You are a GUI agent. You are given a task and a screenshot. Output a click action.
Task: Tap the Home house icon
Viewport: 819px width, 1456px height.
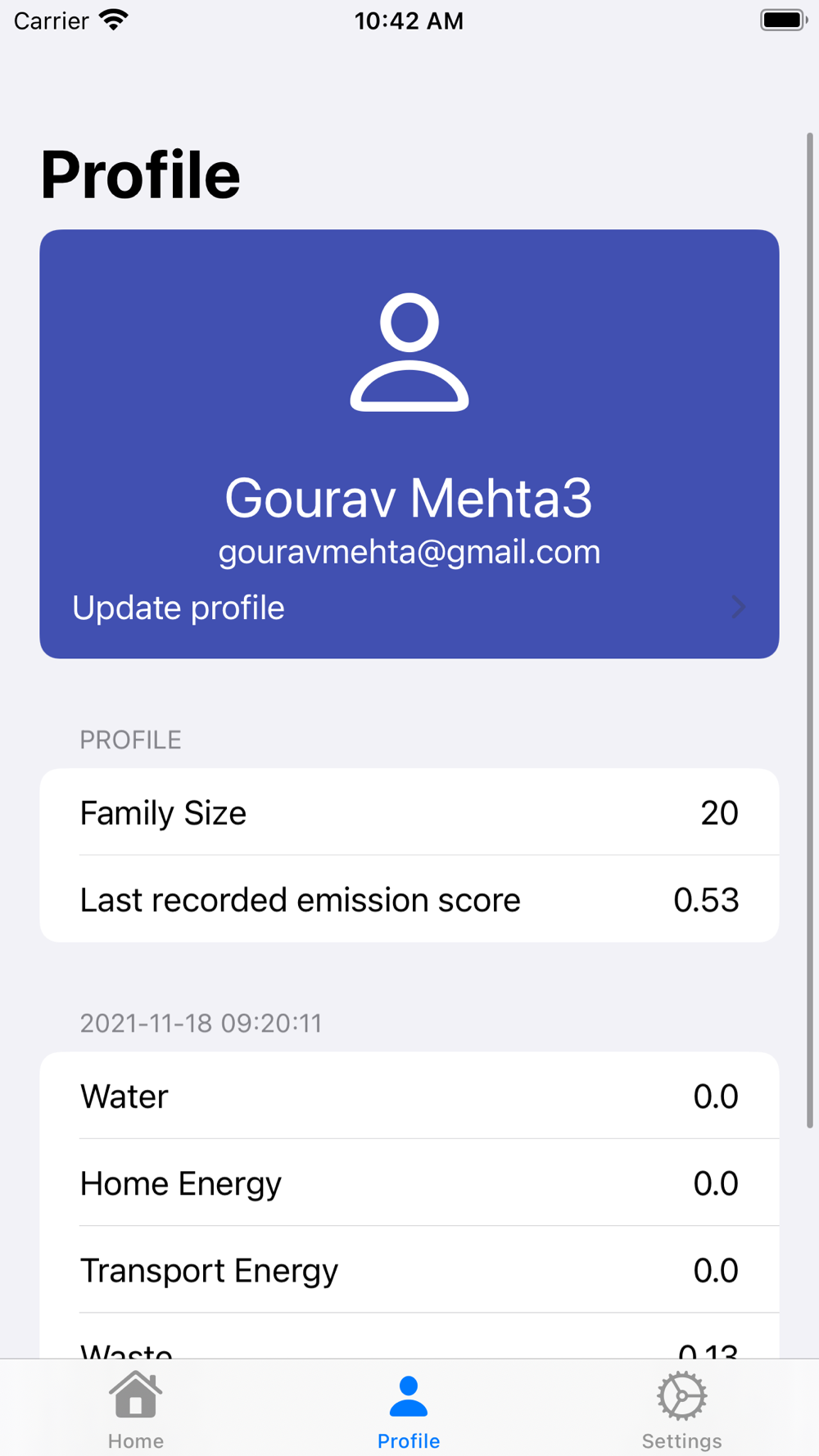pos(136,1395)
